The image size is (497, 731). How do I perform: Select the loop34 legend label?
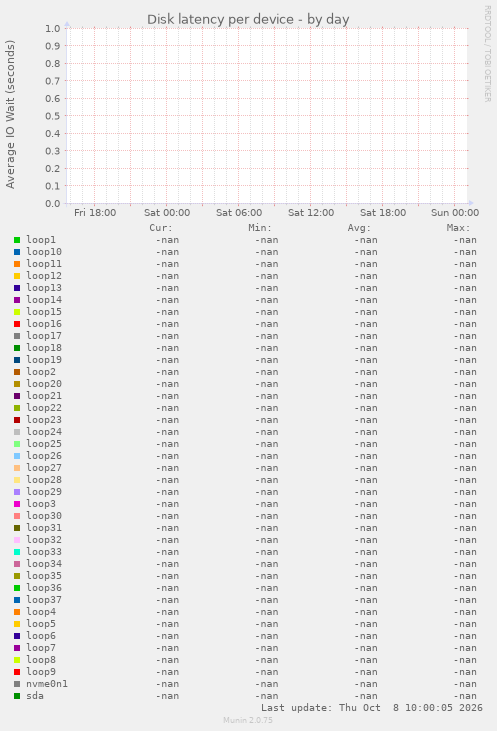pyautogui.click(x=44, y=564)
